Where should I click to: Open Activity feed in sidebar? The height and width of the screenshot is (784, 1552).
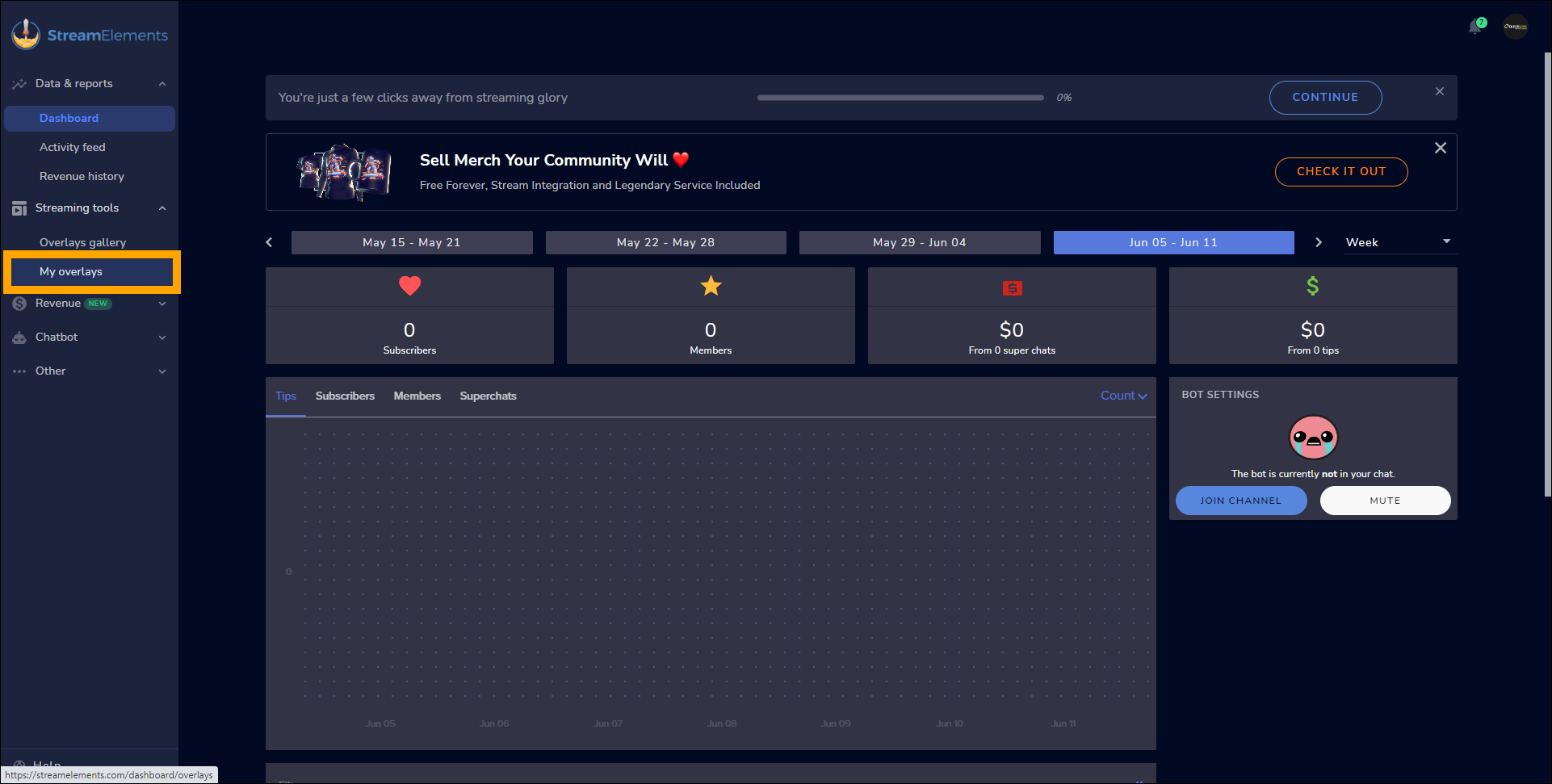point(73,147)
